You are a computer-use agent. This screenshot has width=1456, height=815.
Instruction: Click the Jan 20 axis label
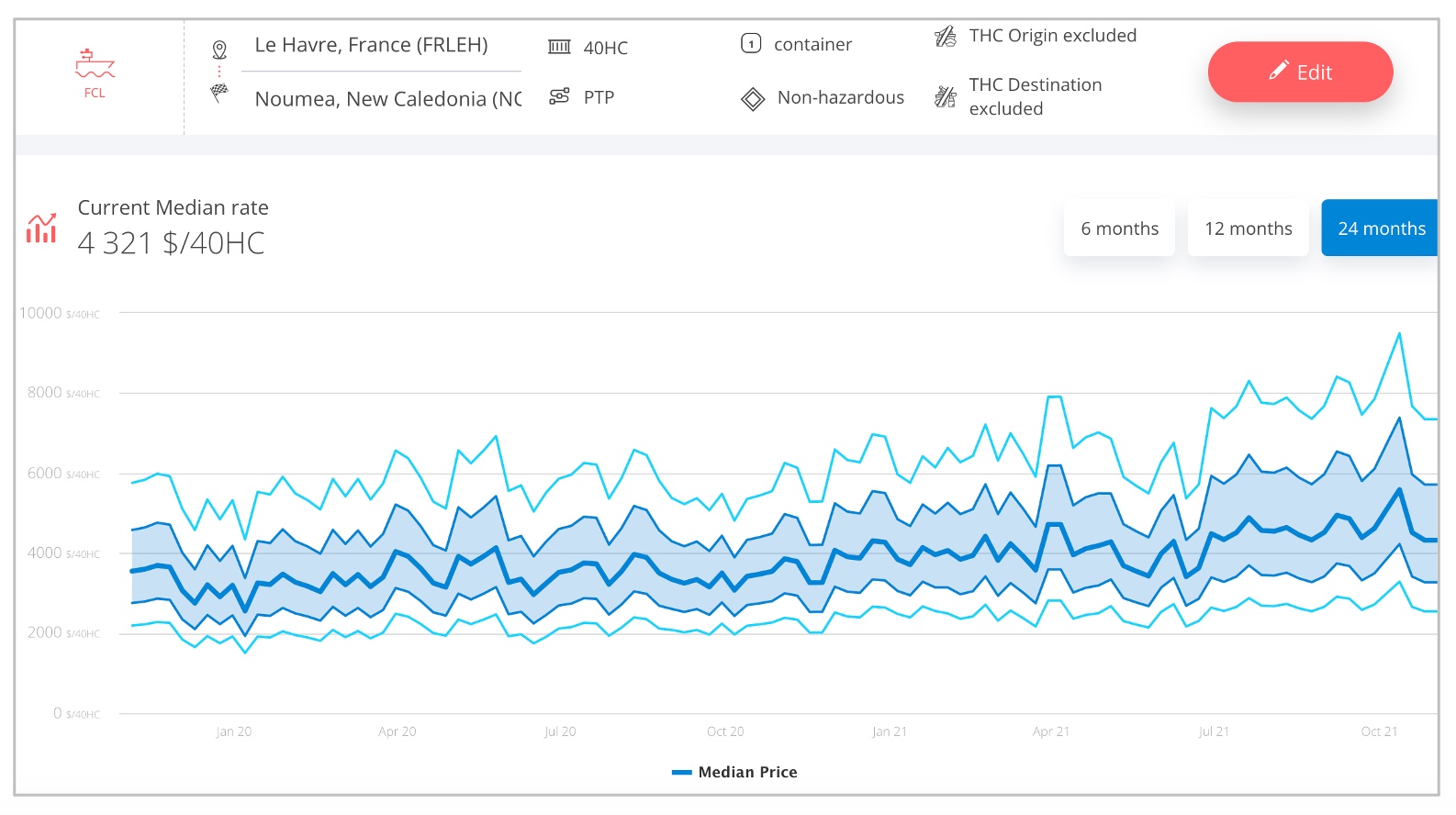tap(233, 731)
